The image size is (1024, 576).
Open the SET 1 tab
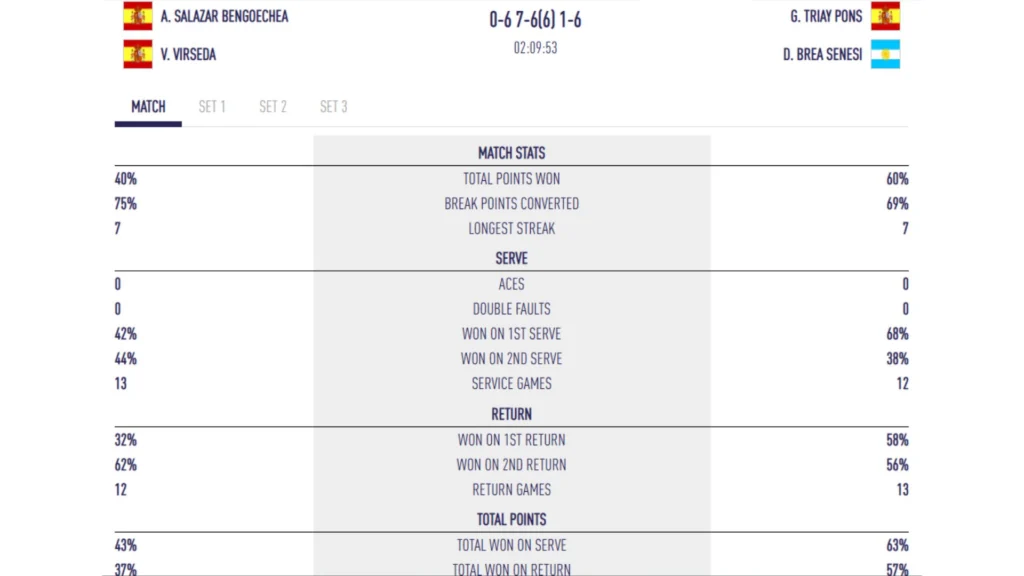pyautogui.click(x=212, y=107)
